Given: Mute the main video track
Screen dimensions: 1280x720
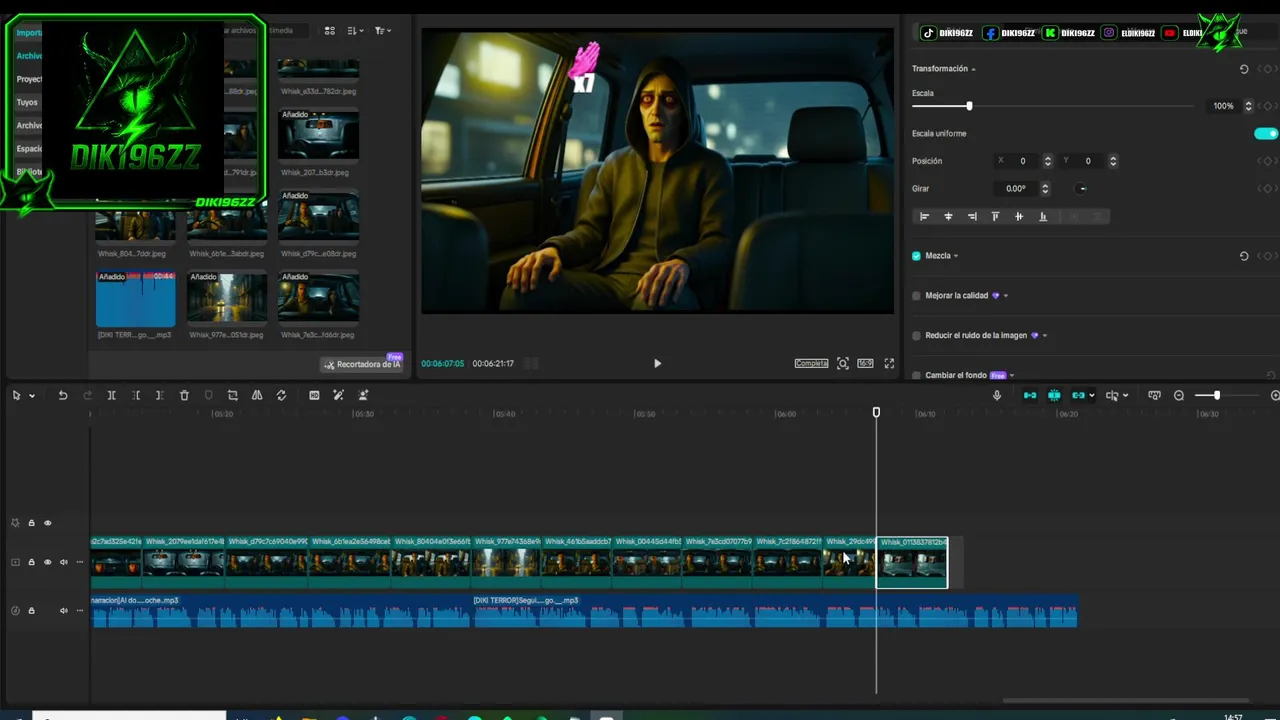Looking at the screenshot, I should tap(63, 562).
